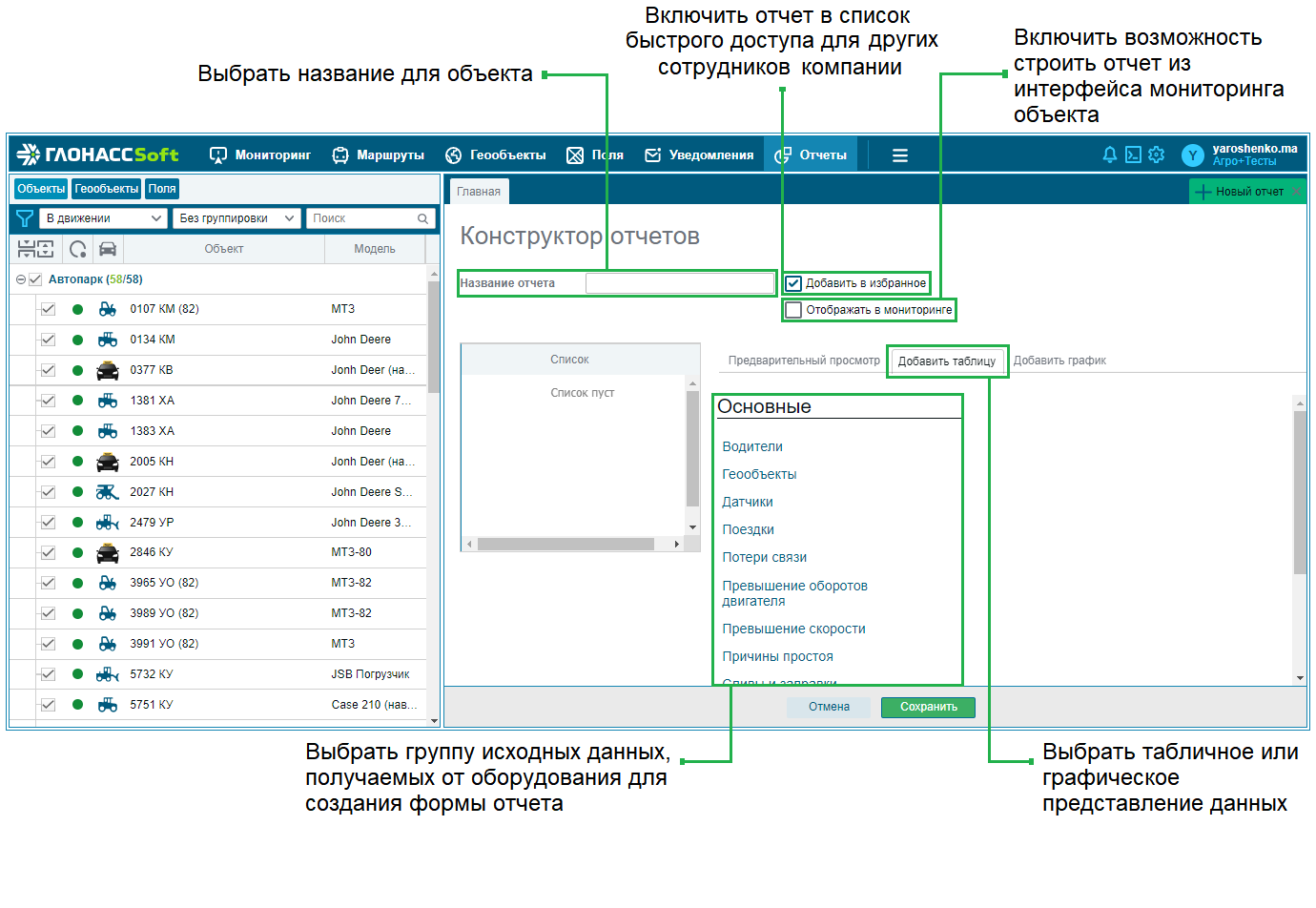Click the horizontal scrollbar under the list panel
The width and height of the screenshot is (1316, 908).
pyautogui.click(x=572, y=544)
